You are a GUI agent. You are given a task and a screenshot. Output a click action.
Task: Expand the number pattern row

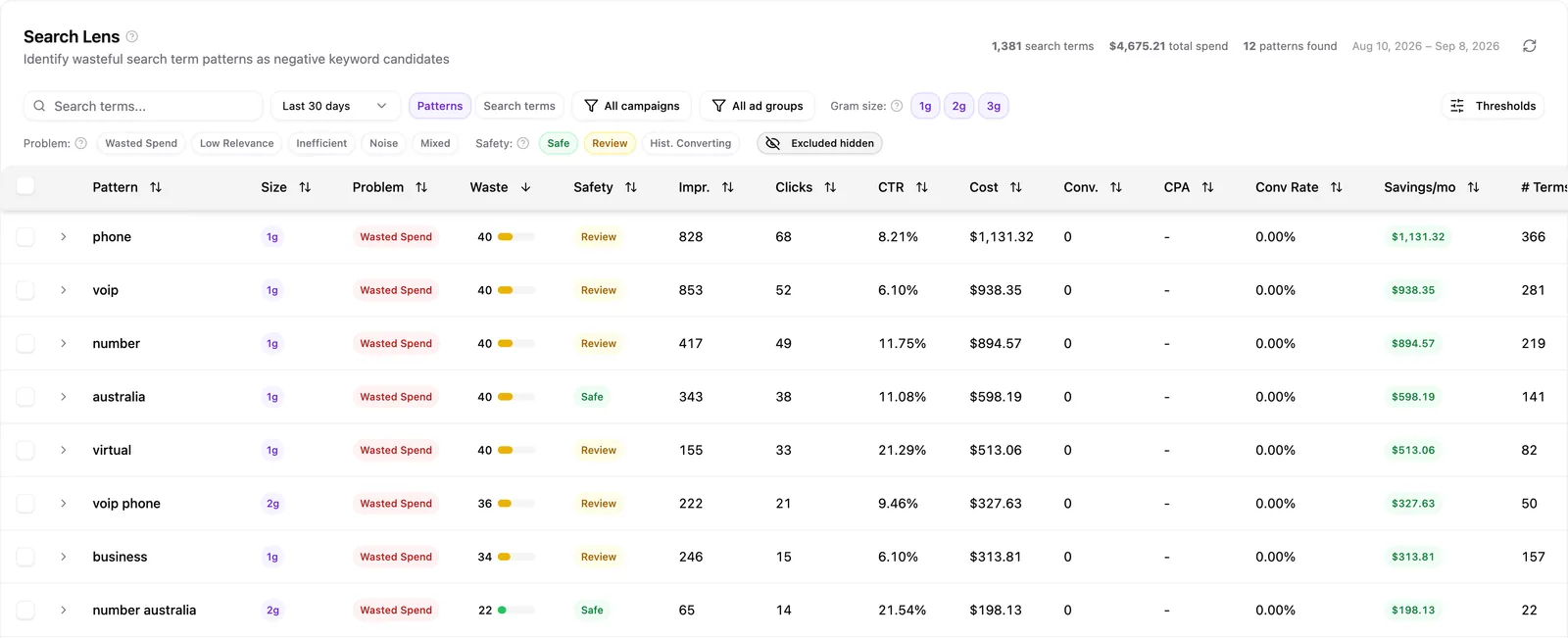64,343
